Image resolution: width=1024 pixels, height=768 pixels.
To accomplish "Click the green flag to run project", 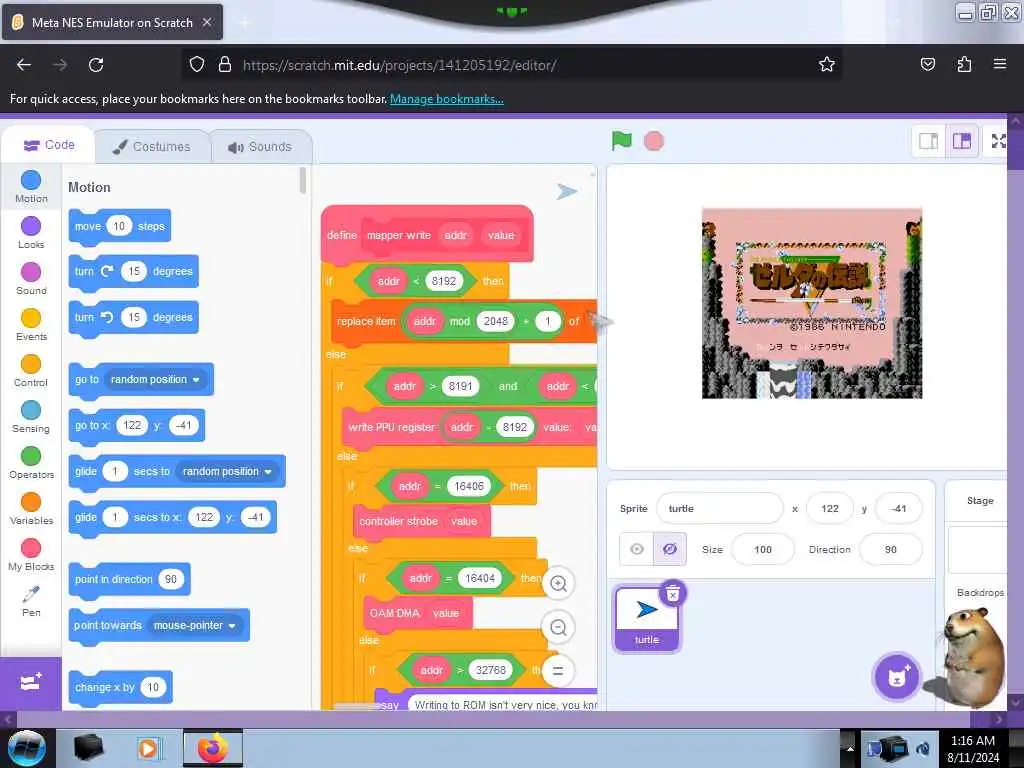I will click(621, 140).
